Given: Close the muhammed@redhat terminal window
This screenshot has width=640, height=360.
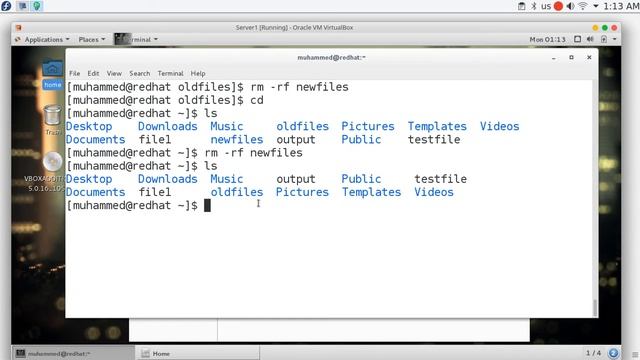Looking at the screenshot, I should pyautogui.click(x=589, y=58).
